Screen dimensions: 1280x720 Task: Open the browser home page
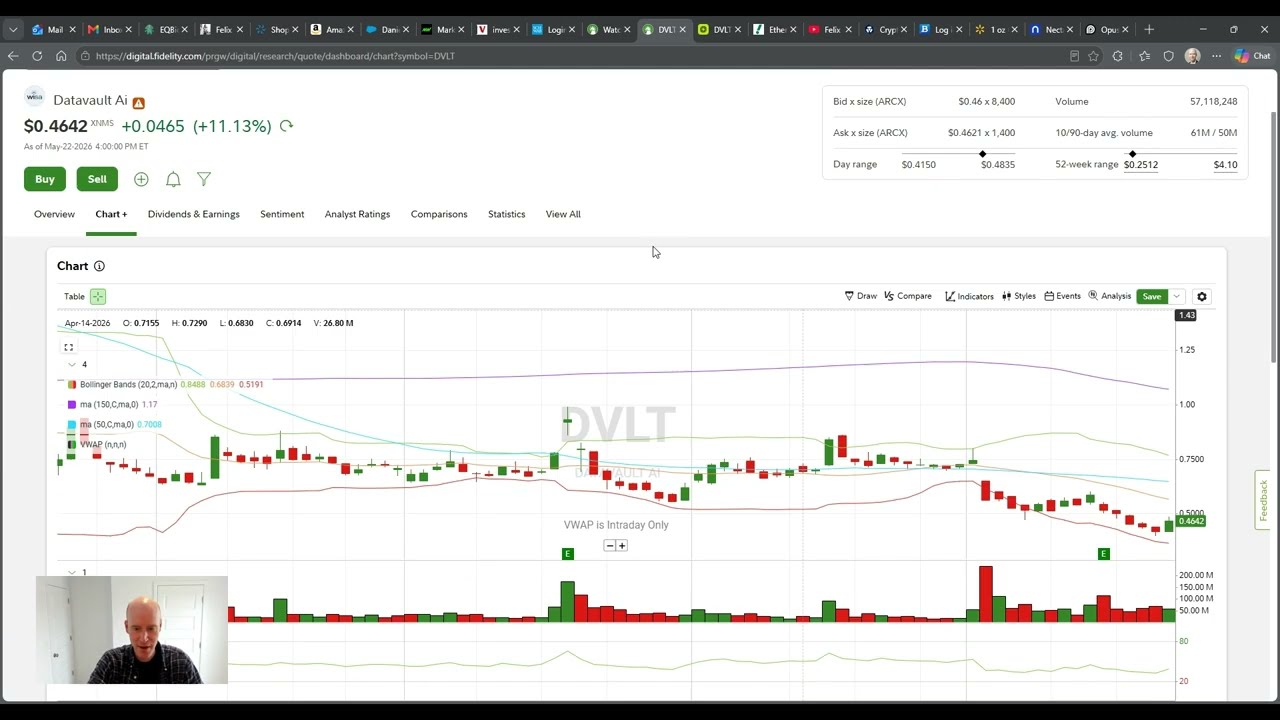(61, 56)
